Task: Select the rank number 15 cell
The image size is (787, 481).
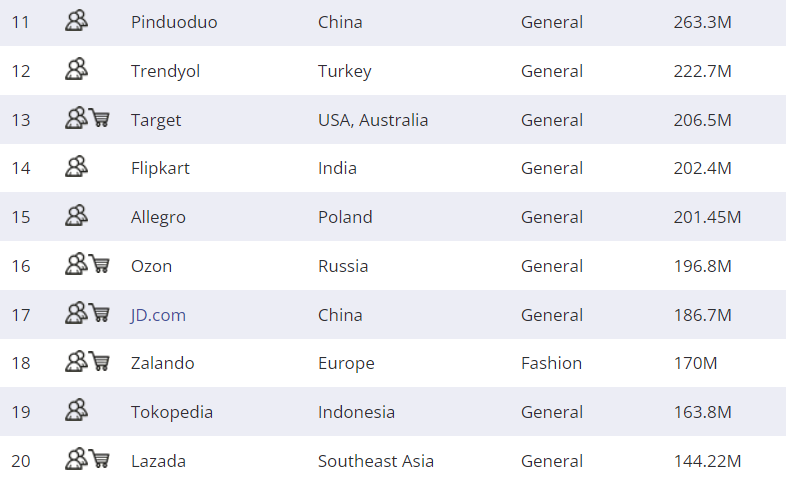Action: point(21,217)
